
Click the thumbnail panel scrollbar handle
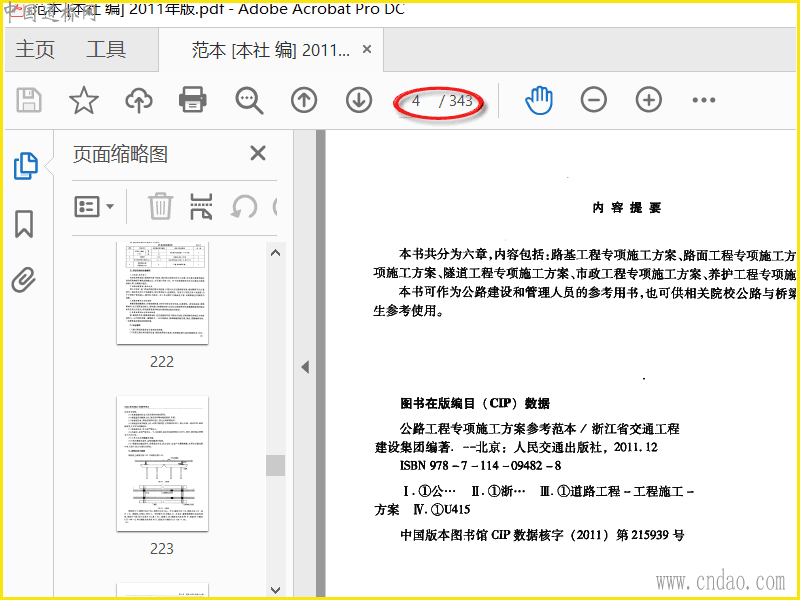276,465
